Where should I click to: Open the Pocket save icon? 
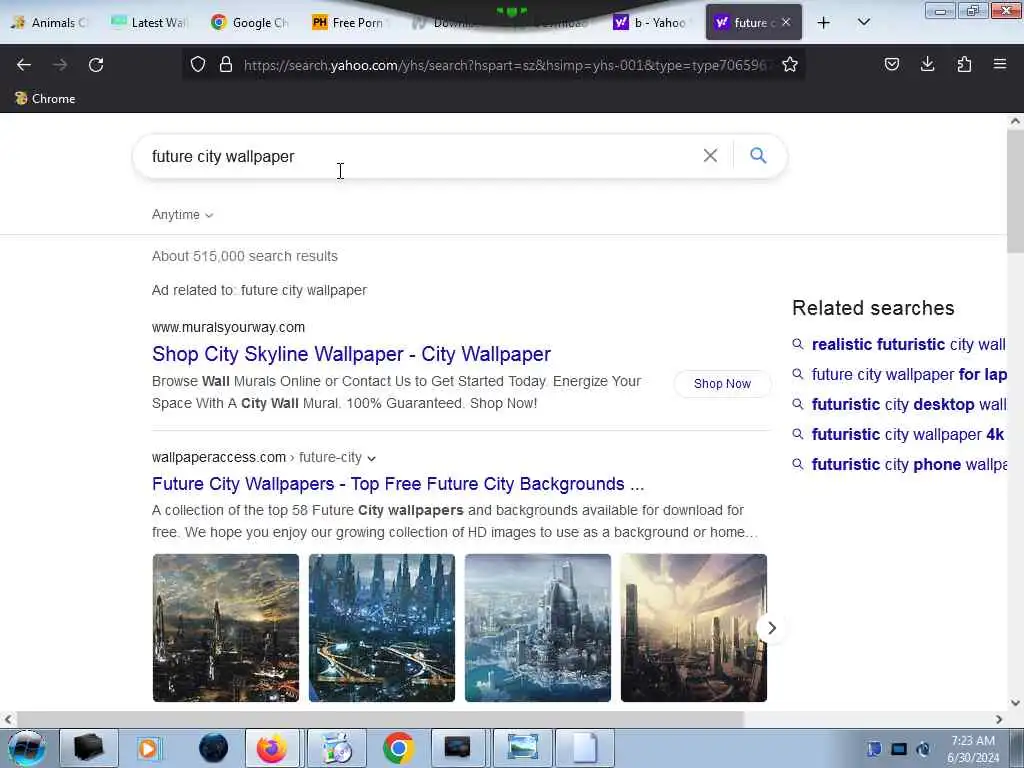tap(891, 64)
